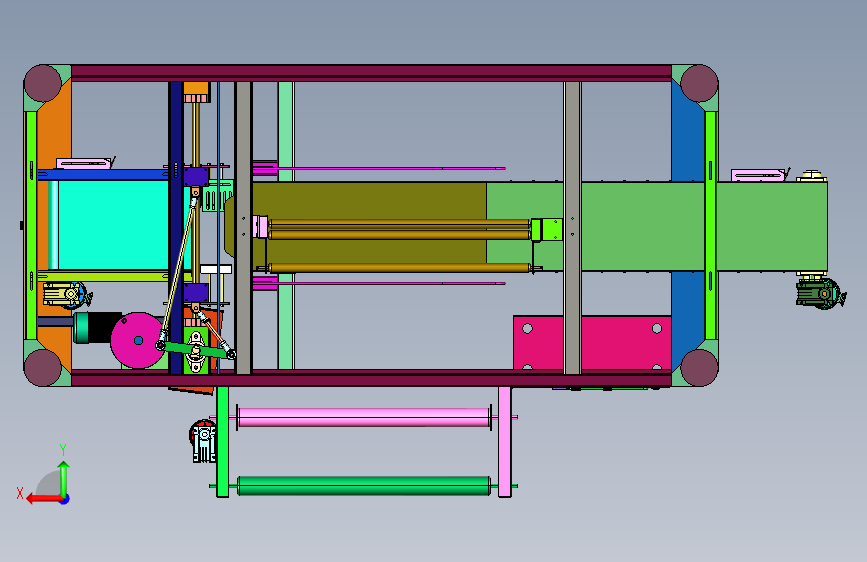Select the gray-red gearbox beside the roller stand
This screenshot has width=867, height=562.
(x=203, y=441)
